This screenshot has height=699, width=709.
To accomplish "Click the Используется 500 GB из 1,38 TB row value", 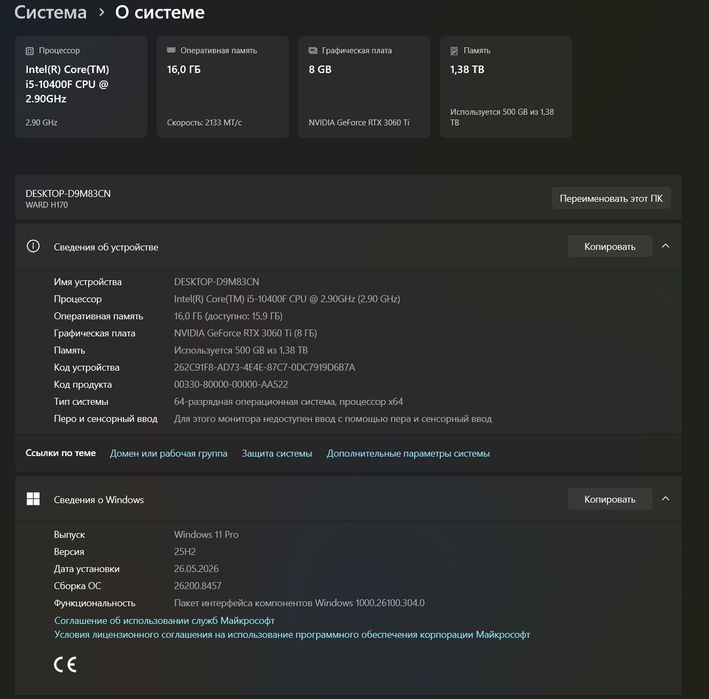I will (x=241, y=350).
